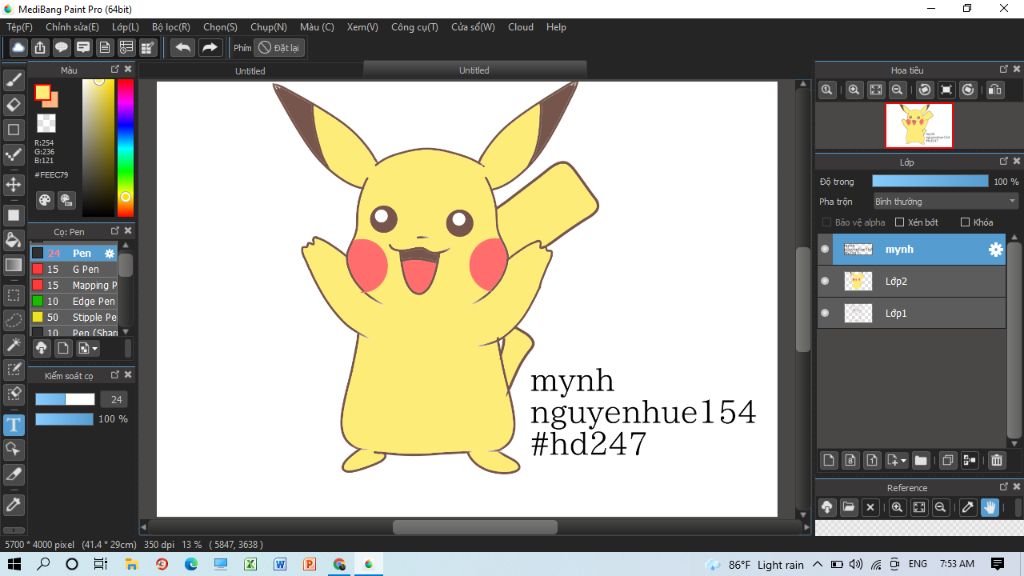The width and height of the screenshot is (1024, 576).
Task: Choose the Lasso selection tool
Action: click(14, 320)
